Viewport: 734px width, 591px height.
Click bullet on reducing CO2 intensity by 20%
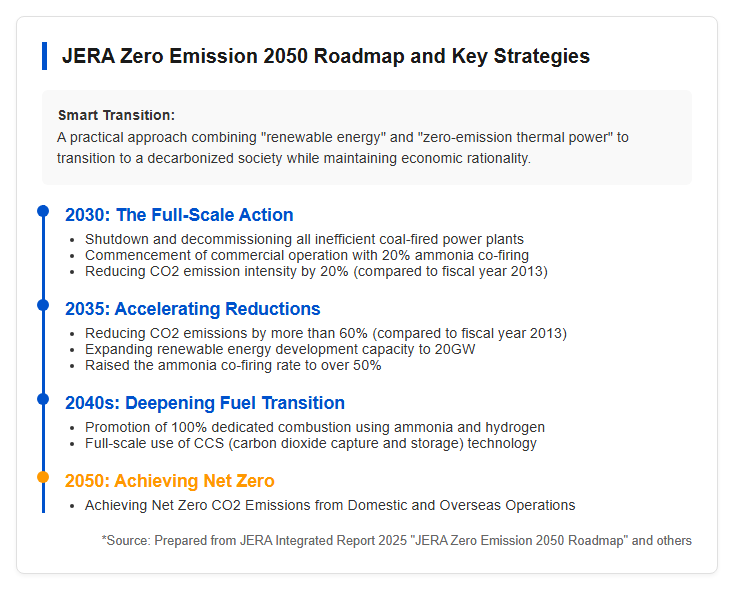(x=316, y=271)
